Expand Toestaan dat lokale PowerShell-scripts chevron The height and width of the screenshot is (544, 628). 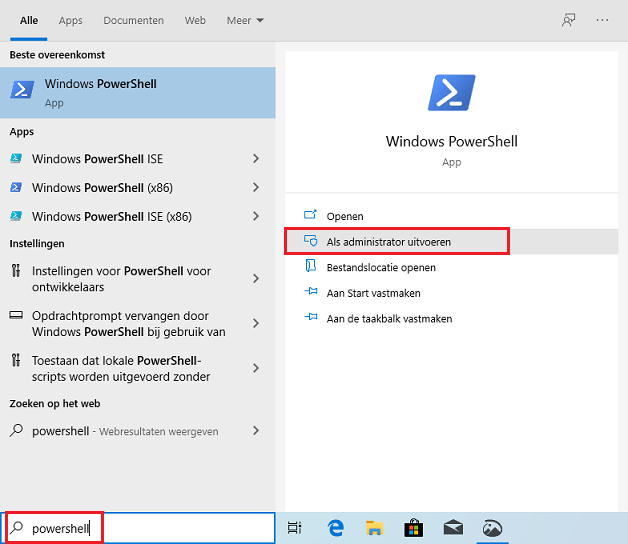point(256,368)
